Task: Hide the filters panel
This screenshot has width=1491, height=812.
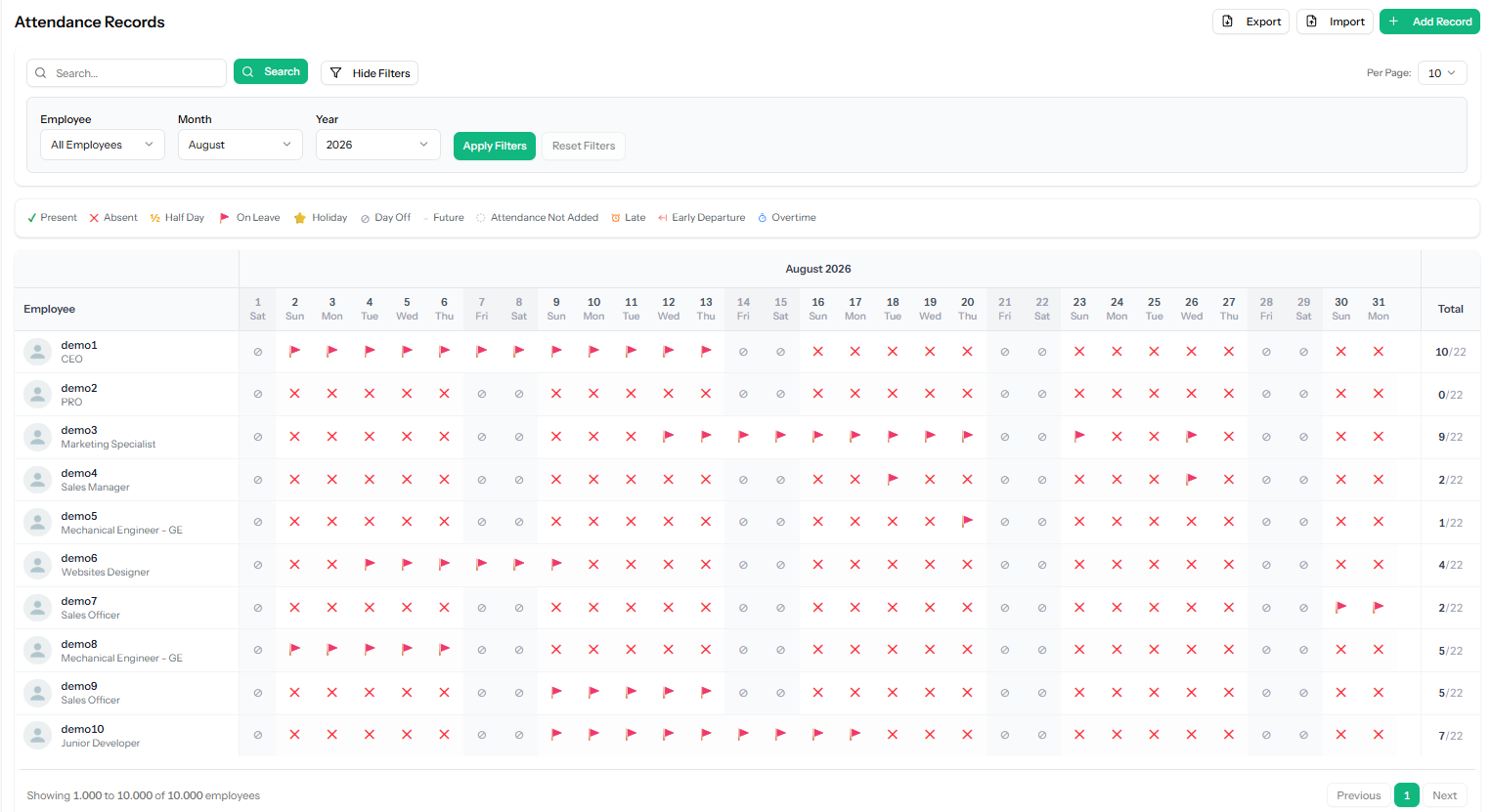Action: point(370,73)
